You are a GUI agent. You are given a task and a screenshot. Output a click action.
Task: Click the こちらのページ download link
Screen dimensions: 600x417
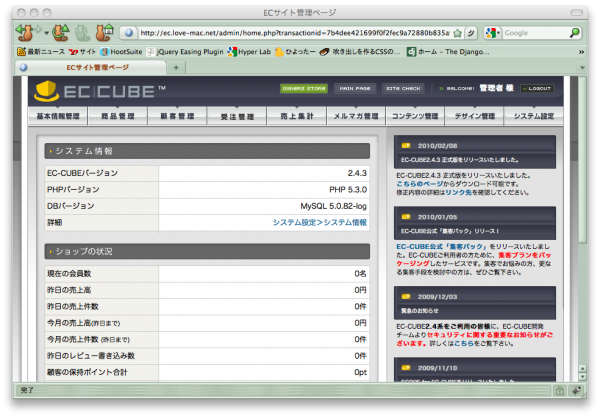[420, 184]
